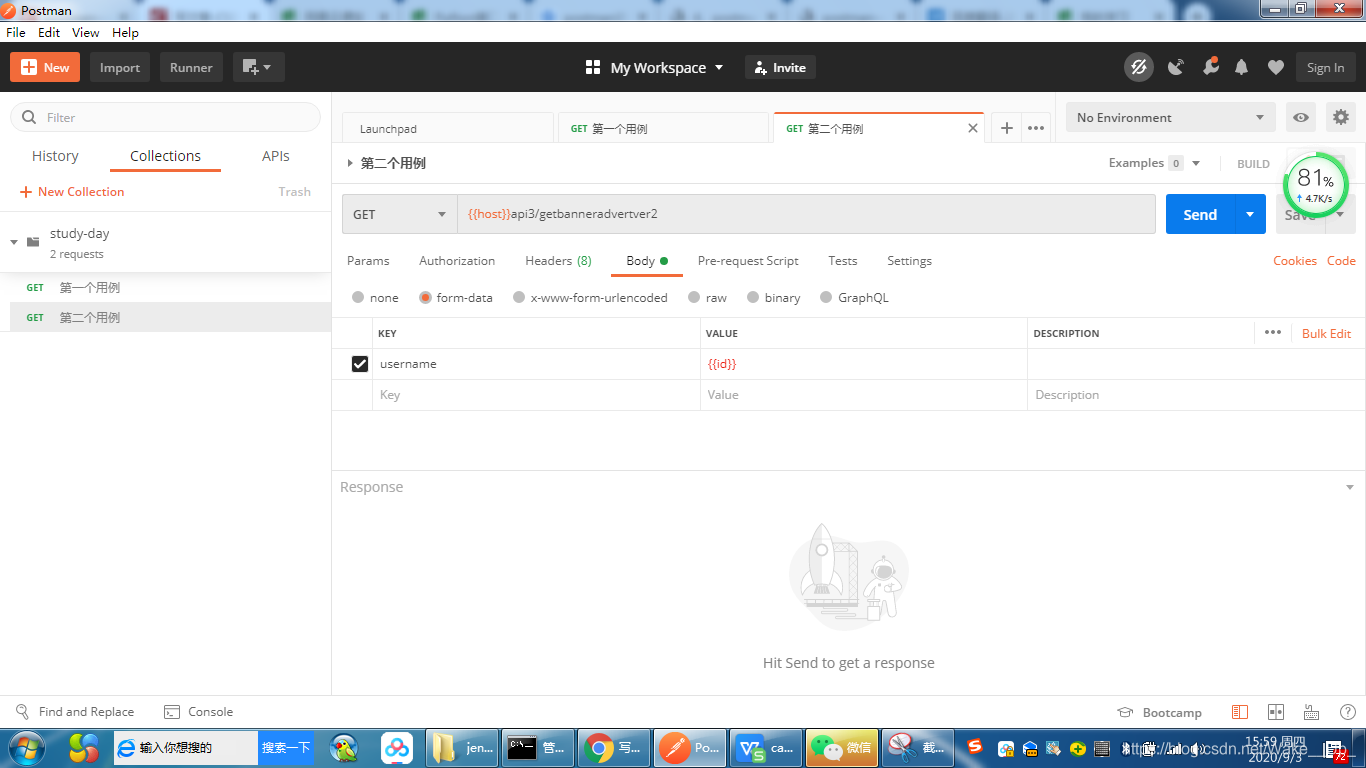Select the raw body type
The width and height of the screenshot is (1366, 768).
click(x=694, y=297)
